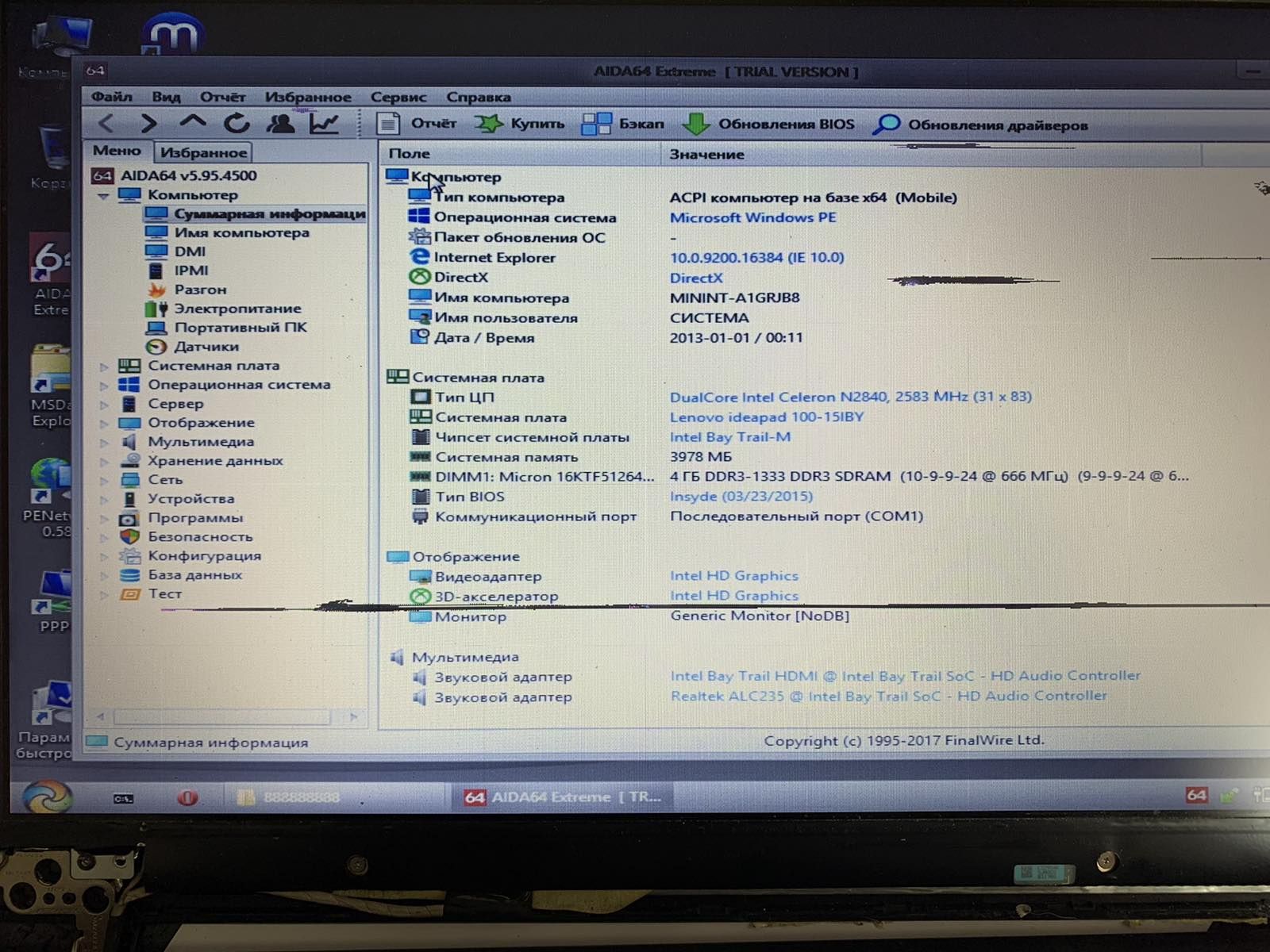
Task: Click the red power icon on the taskbar
Action: pyautogui.click(x=187, y=797)
